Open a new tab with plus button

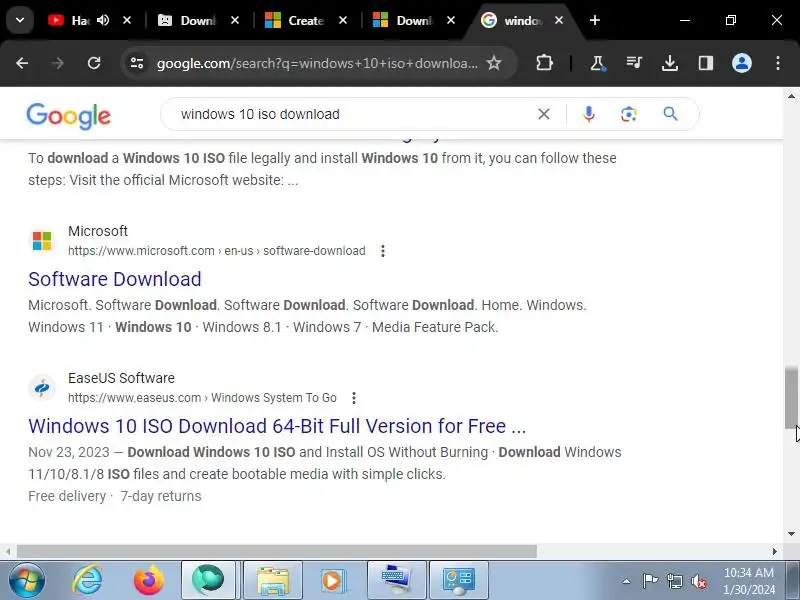tap(594, 20)
